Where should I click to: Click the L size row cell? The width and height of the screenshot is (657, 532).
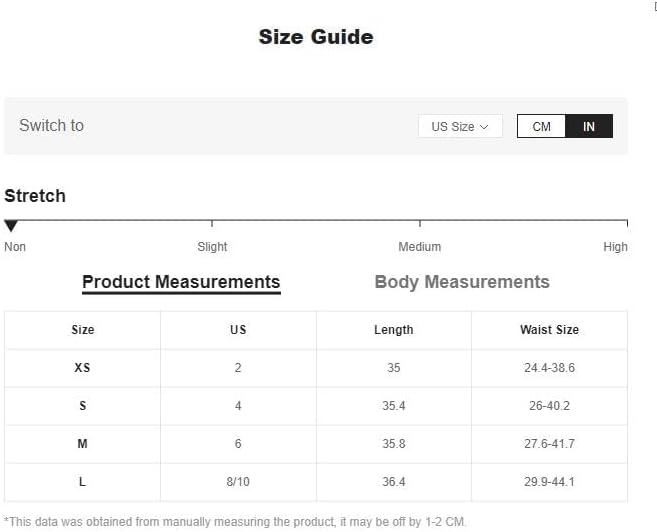point(82,482)
